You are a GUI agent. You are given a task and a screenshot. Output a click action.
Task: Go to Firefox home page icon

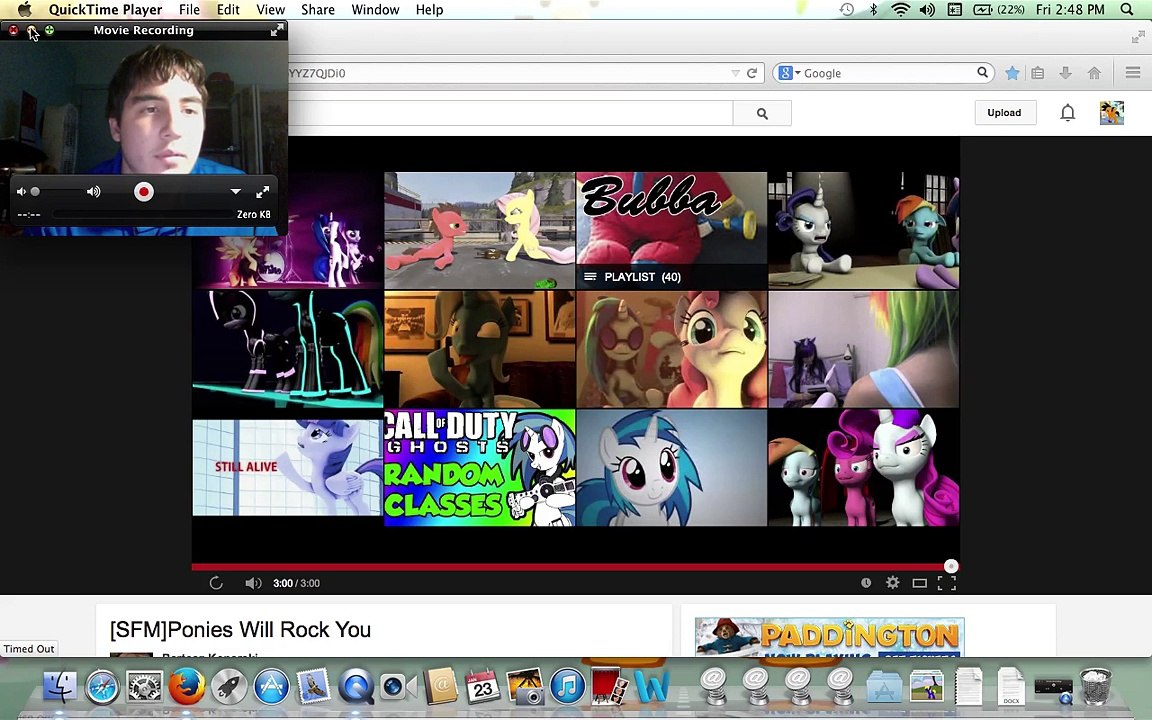1094,73
